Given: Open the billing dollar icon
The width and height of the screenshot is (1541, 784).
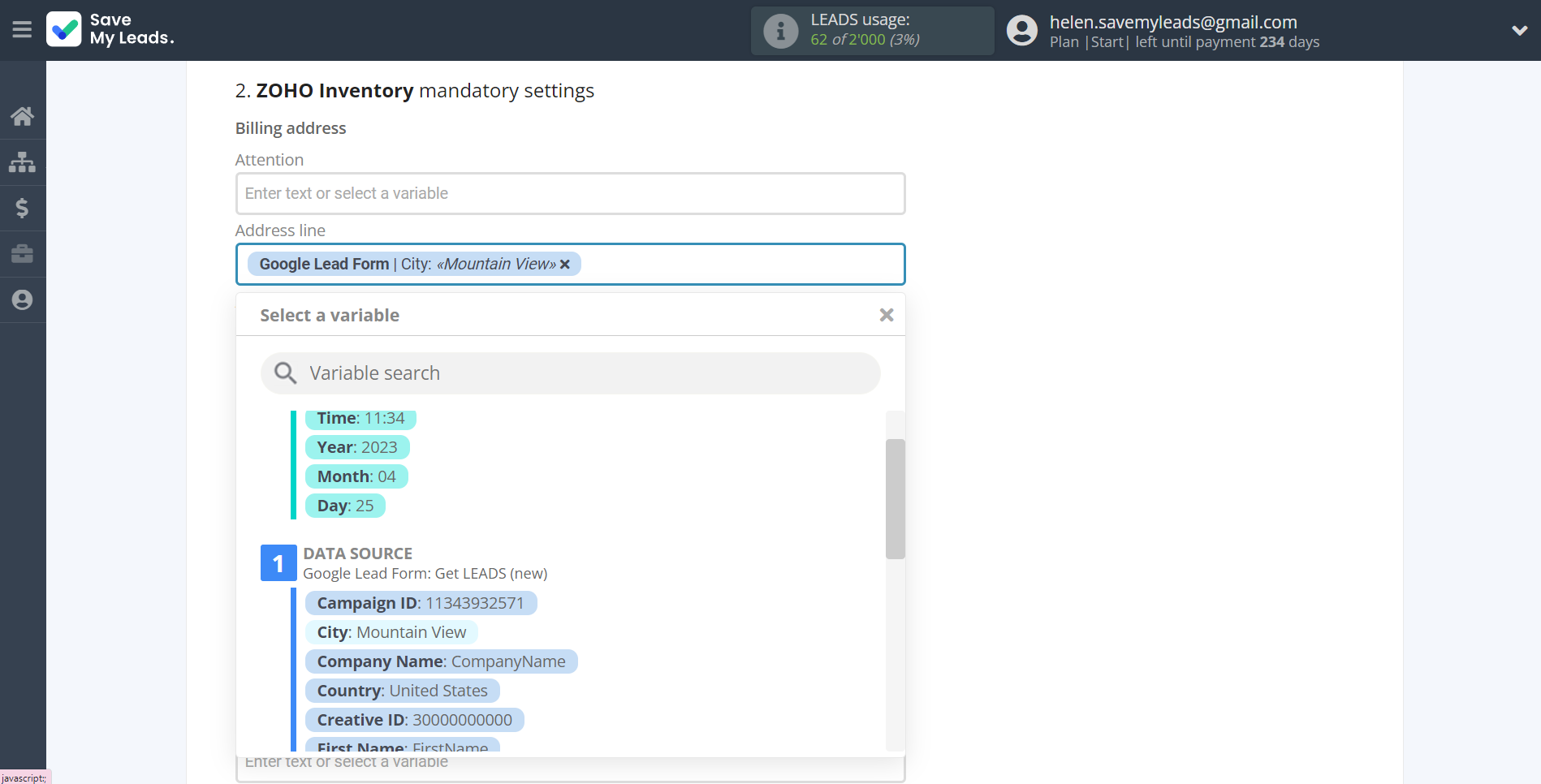Looking at the screenshot, I should 22,208.
